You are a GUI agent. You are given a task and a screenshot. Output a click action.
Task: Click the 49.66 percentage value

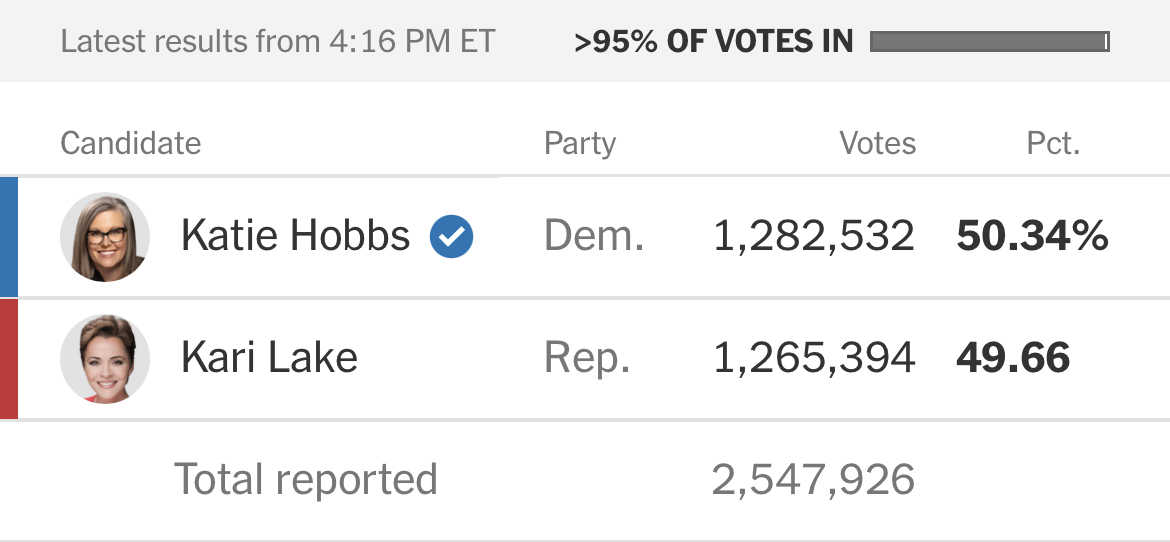(x=1013, y=358)
